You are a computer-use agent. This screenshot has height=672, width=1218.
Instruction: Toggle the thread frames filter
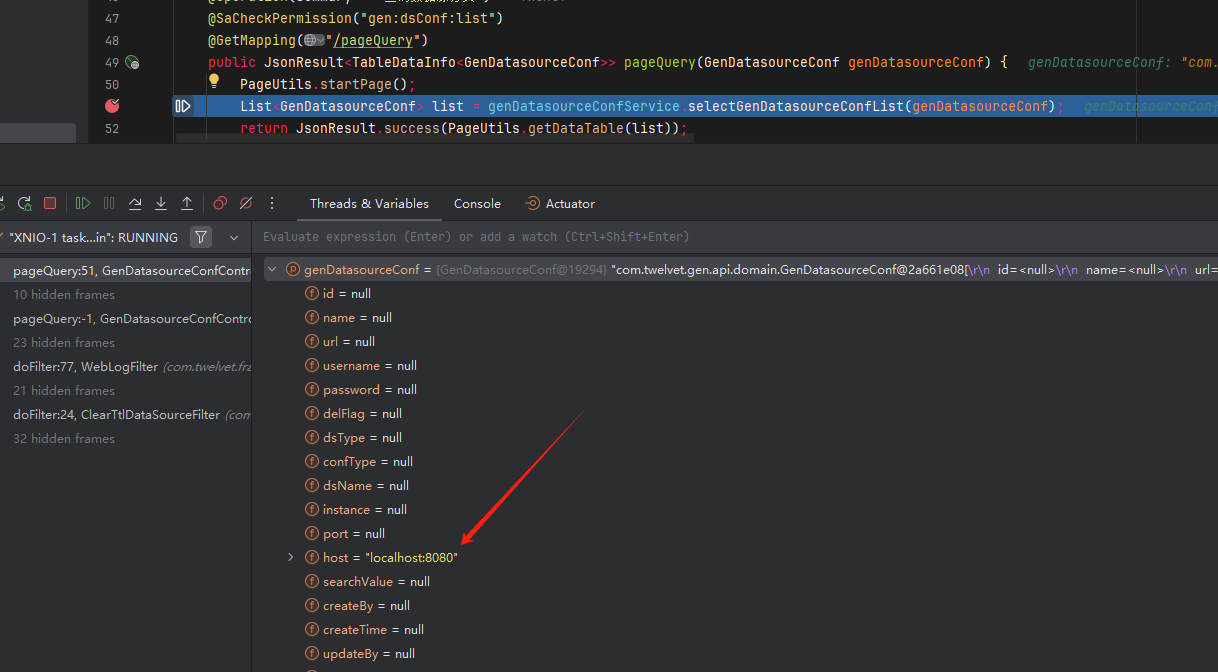[x=201, y=238]
